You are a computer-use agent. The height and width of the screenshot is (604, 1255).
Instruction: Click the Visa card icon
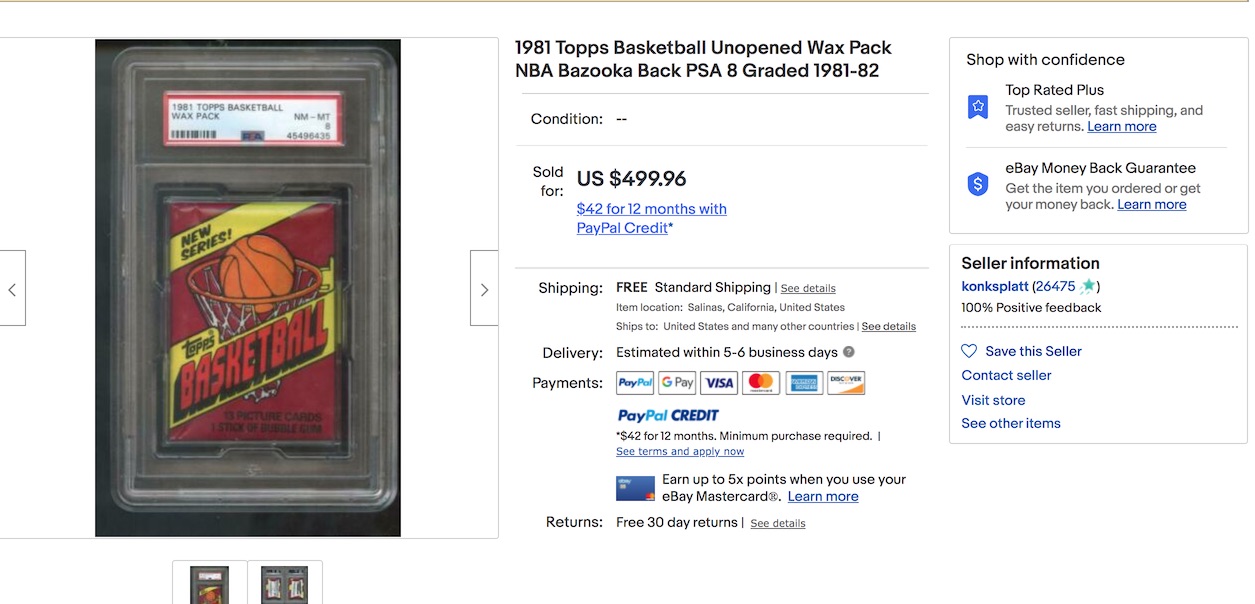[719, 383]
